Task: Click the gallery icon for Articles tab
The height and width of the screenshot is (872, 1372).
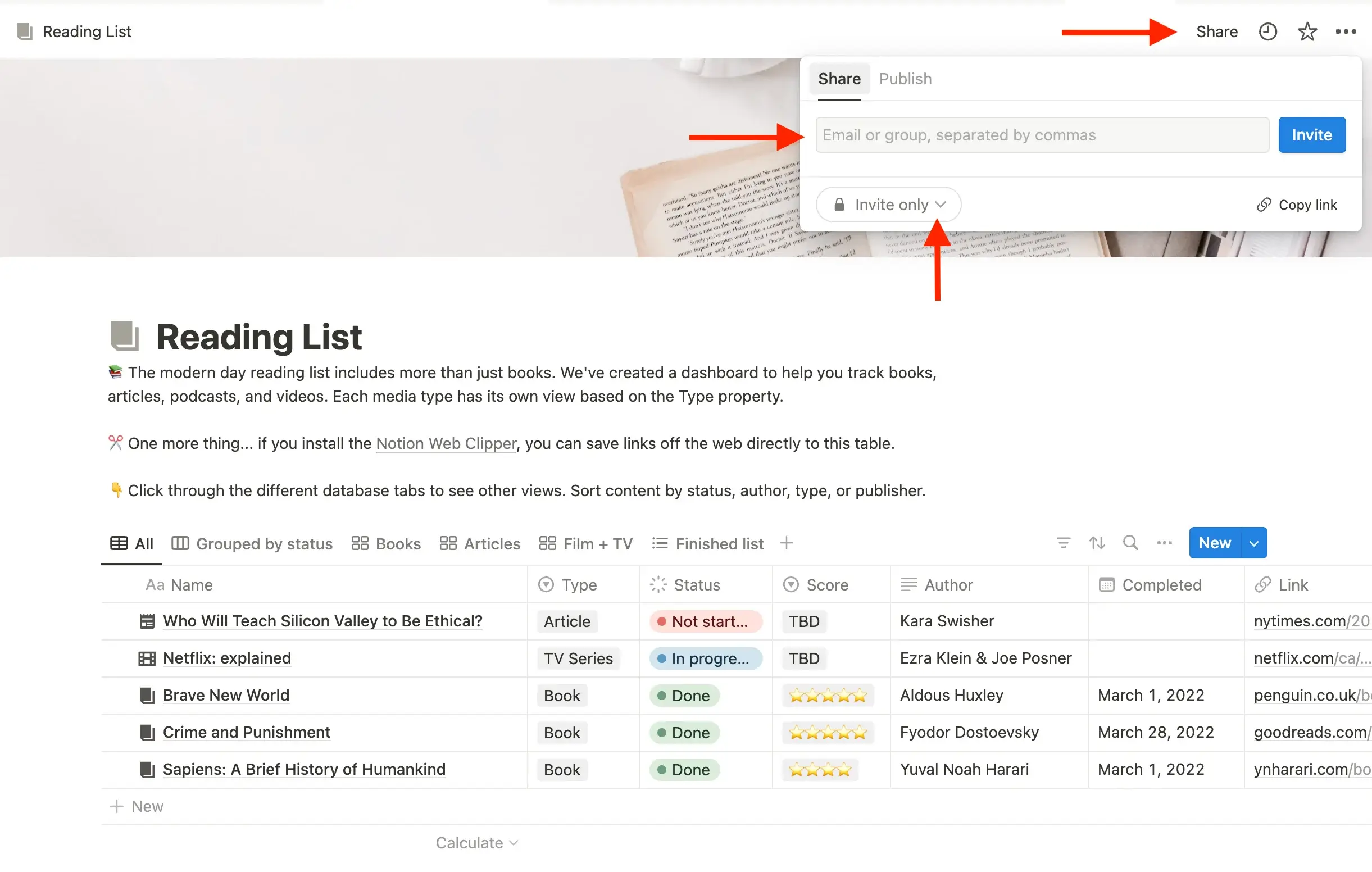Action: pos(448,543)
